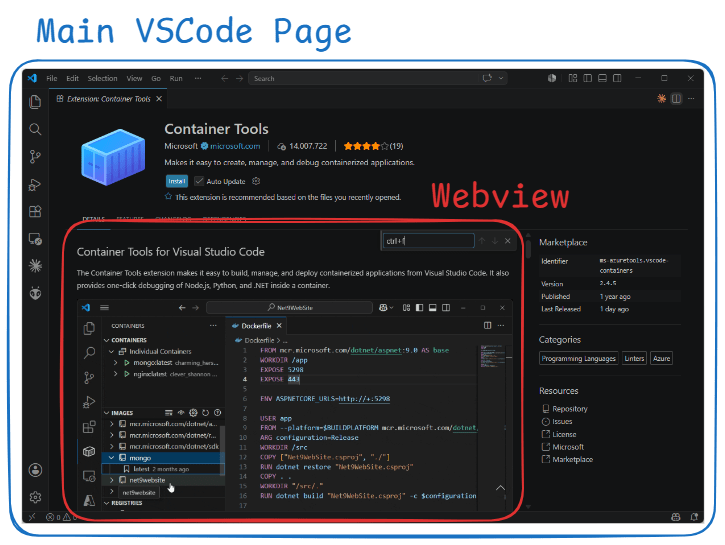Open dropdown arrow beside Copilot chat icon
The height and width of the screenshot is (545, 725).
point(501,78)
